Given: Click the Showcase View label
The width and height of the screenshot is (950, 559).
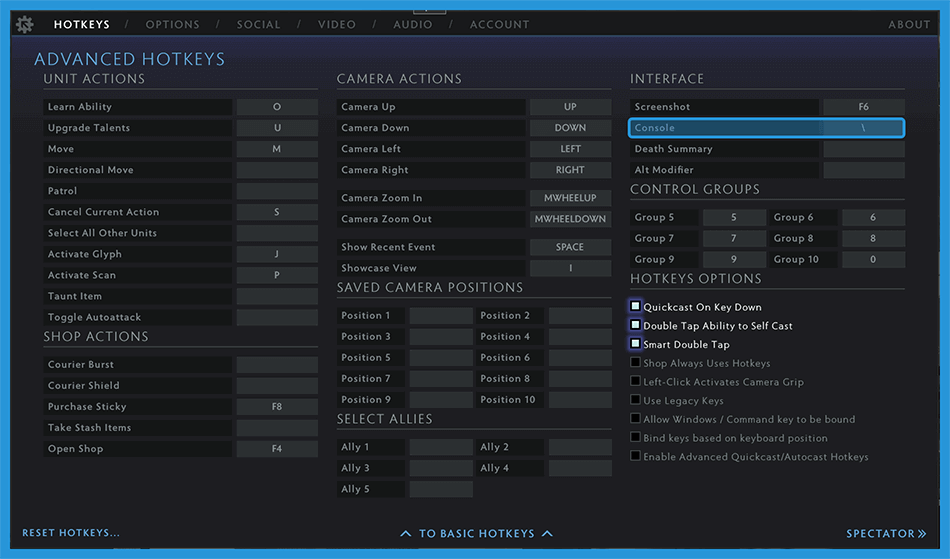Looking at the screenshot, I should tap(379, 268).
